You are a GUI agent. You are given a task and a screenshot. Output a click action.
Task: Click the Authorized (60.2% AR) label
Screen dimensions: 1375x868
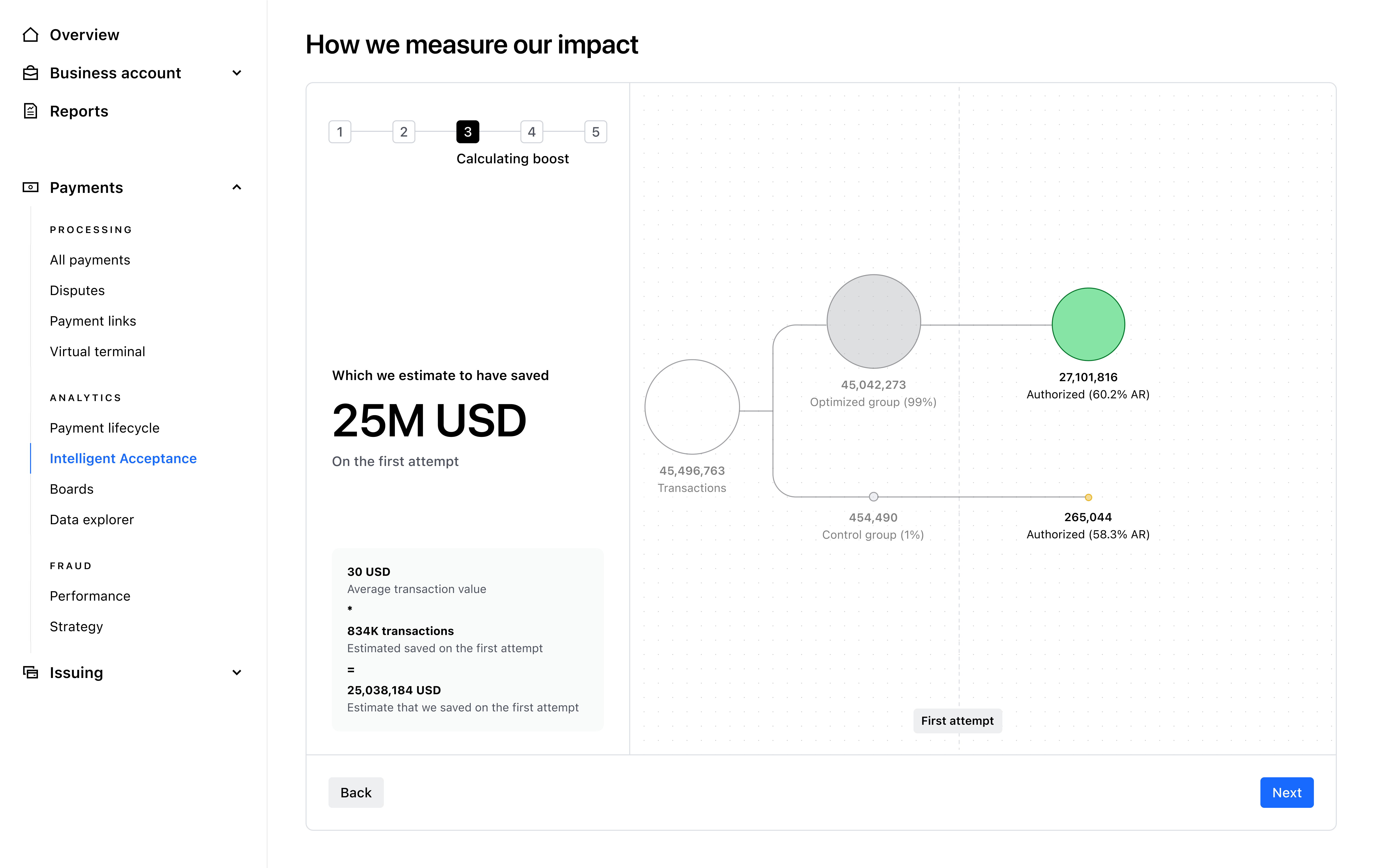pos(1088,394)
